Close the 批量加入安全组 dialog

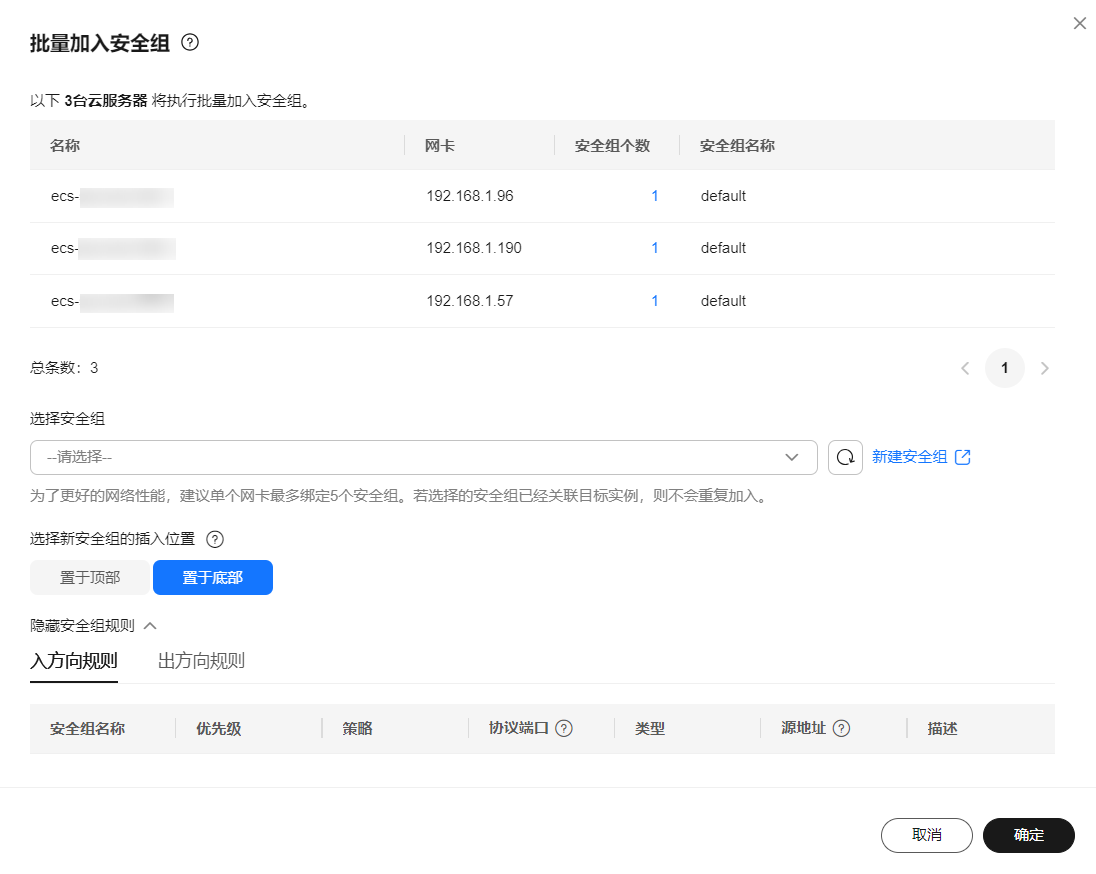pos(1079,22)
